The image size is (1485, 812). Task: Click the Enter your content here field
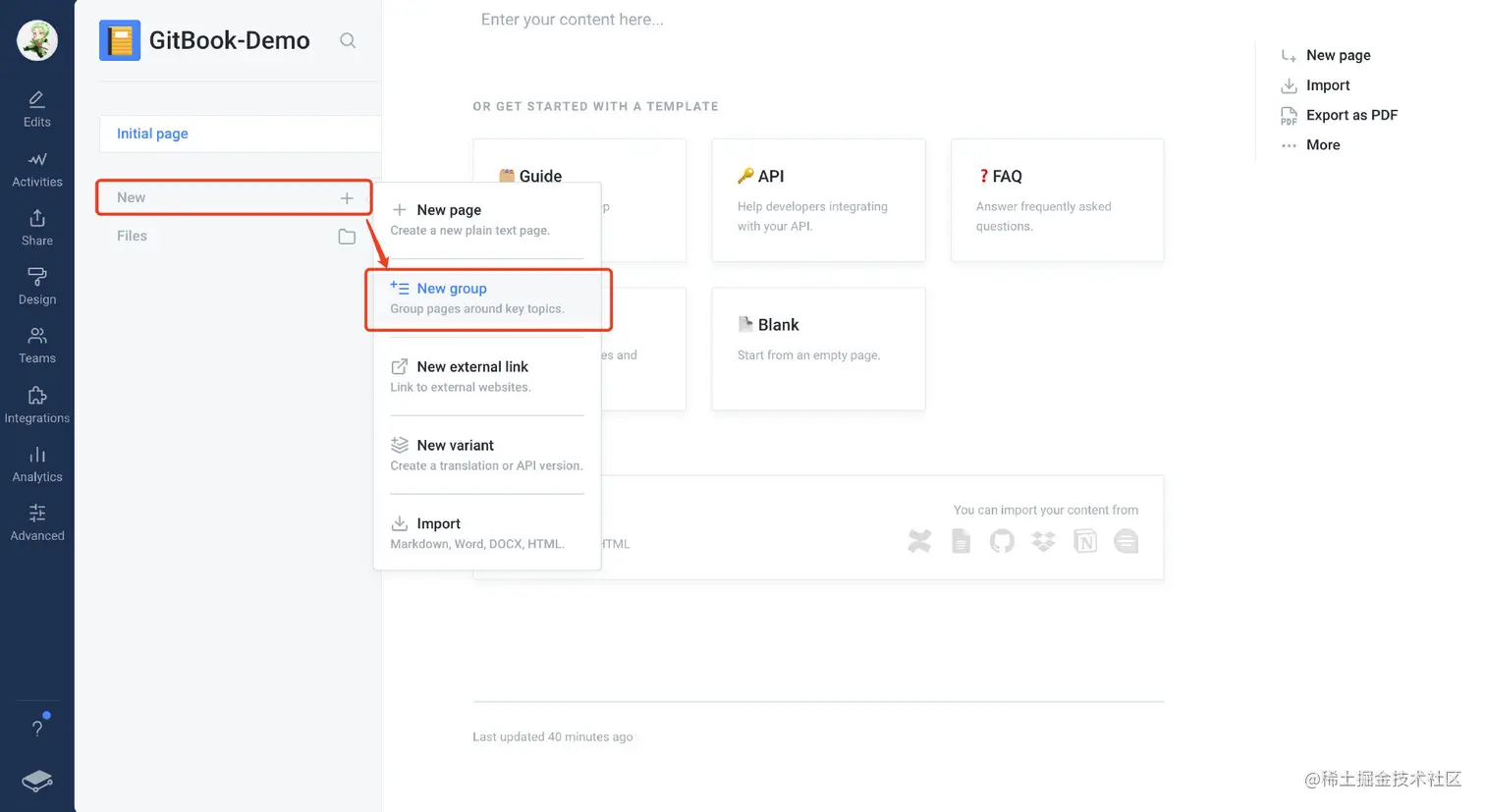coord(572,20)
